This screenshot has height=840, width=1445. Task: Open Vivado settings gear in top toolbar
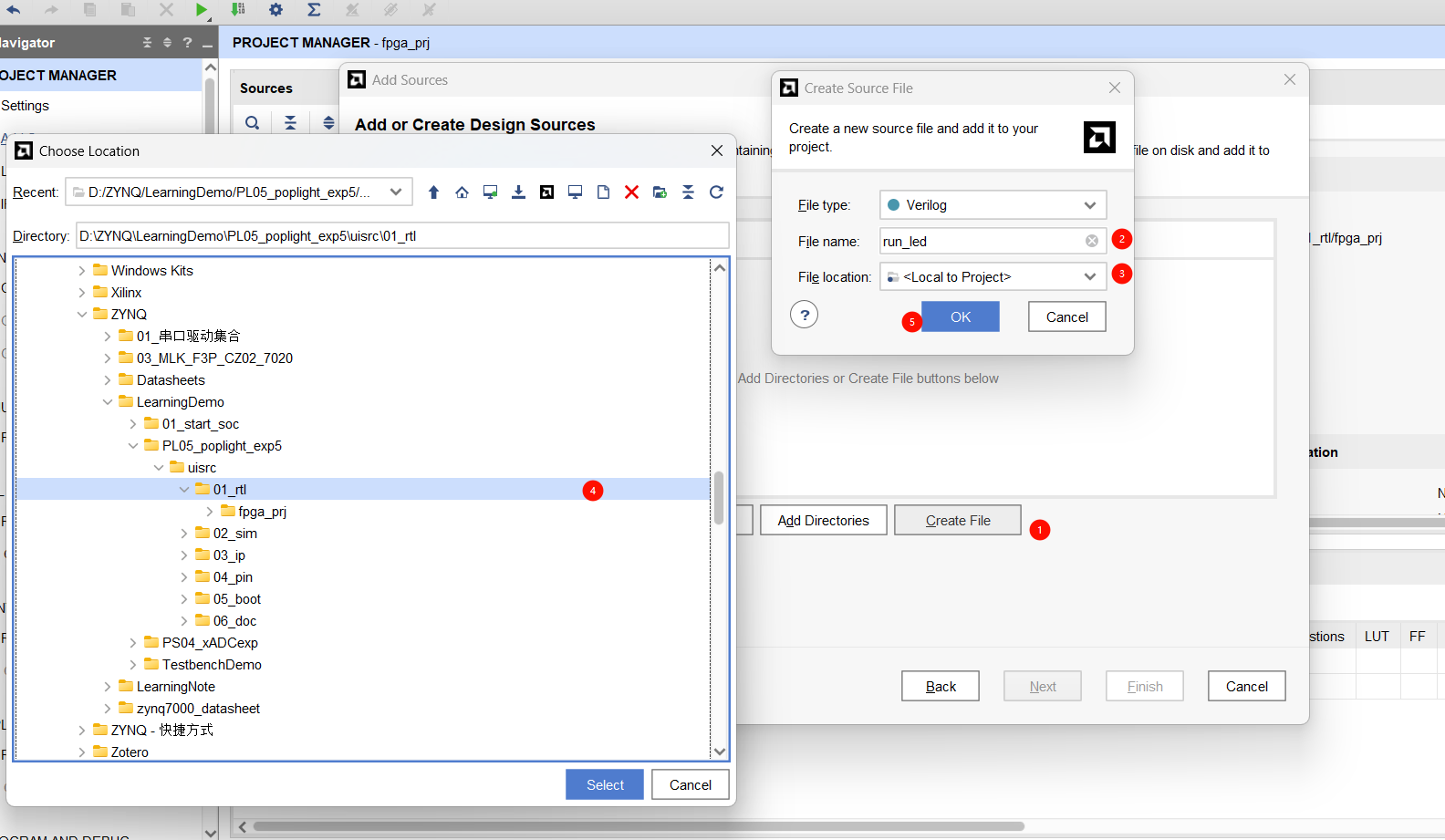[275, 10]
